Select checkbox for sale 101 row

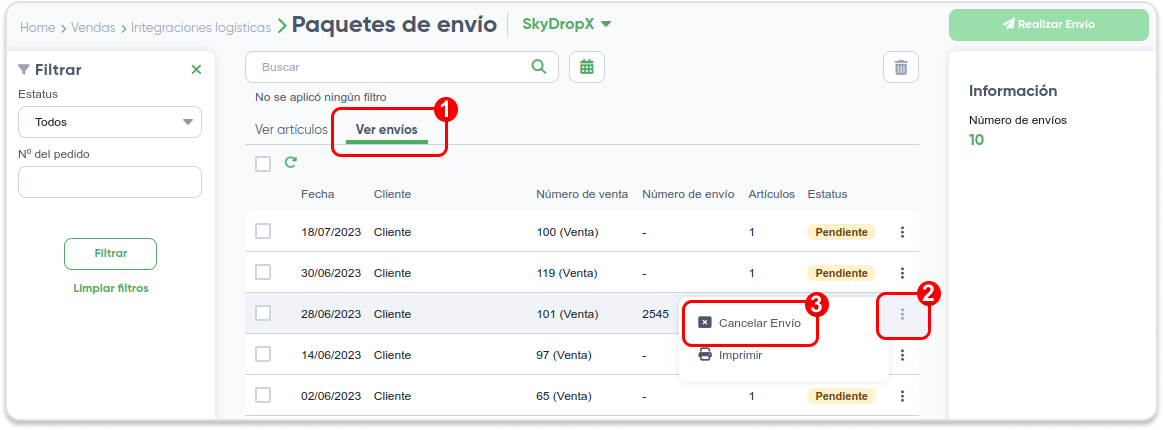pyautogui.click(x=263, y=313)
